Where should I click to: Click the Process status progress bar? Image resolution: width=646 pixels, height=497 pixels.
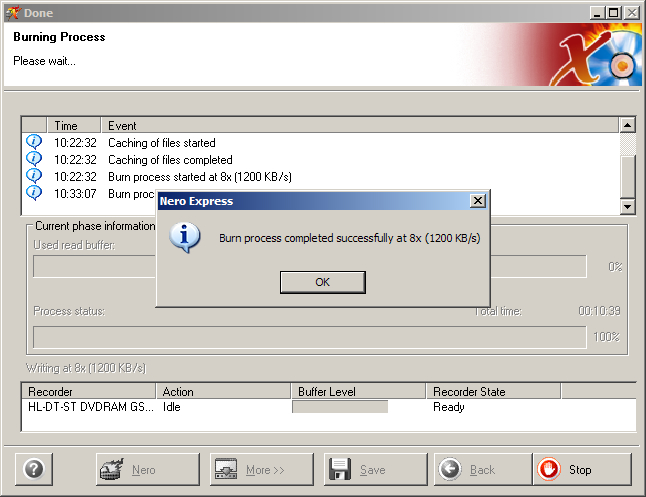tap(310, 337)
